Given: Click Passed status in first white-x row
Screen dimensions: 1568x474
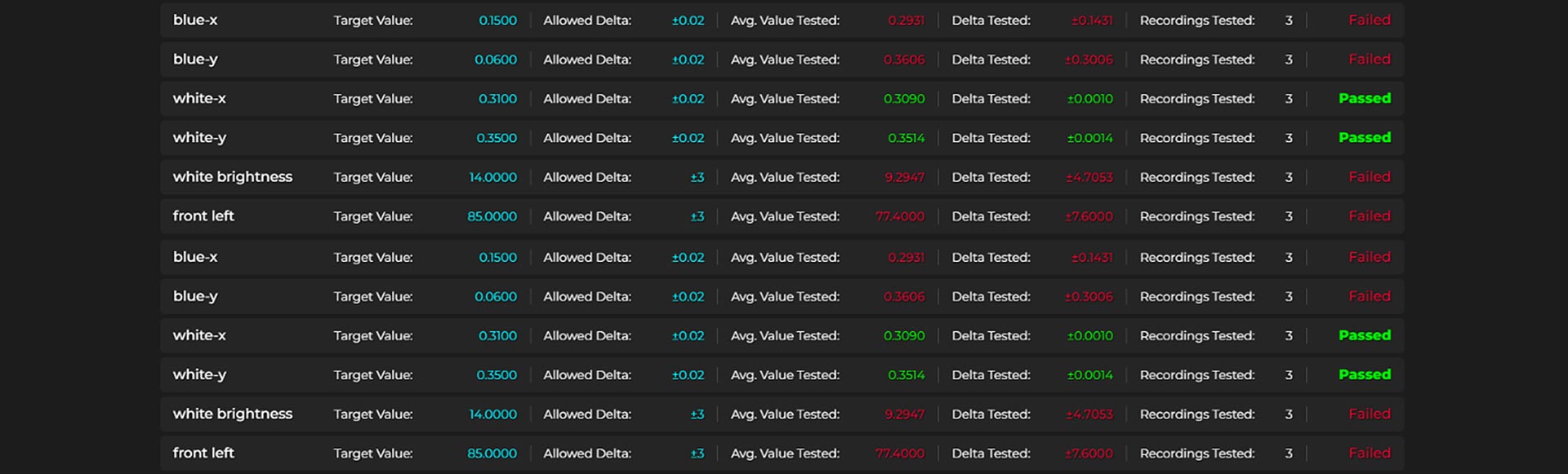Looking at the screenshot, I should click(x=1364, y=99).
